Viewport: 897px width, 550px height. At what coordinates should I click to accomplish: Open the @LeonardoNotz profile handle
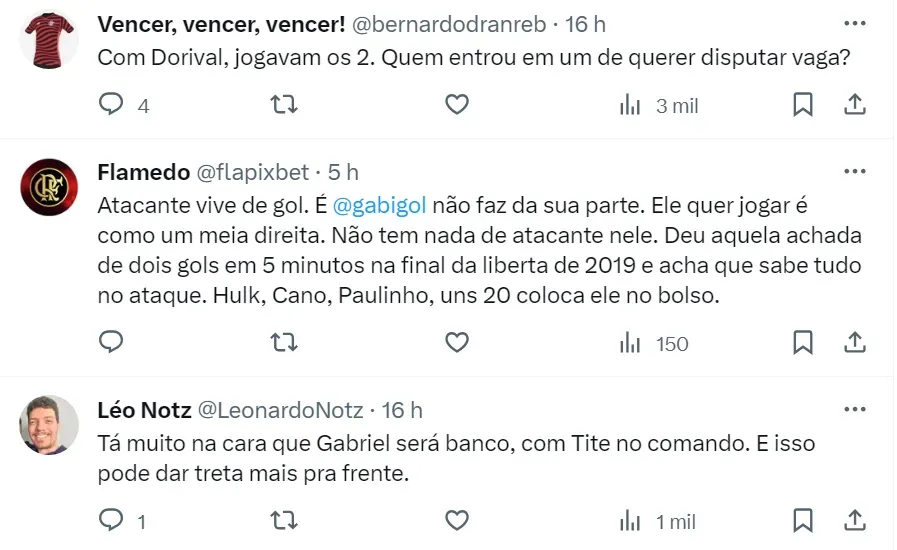click(283, 410)
